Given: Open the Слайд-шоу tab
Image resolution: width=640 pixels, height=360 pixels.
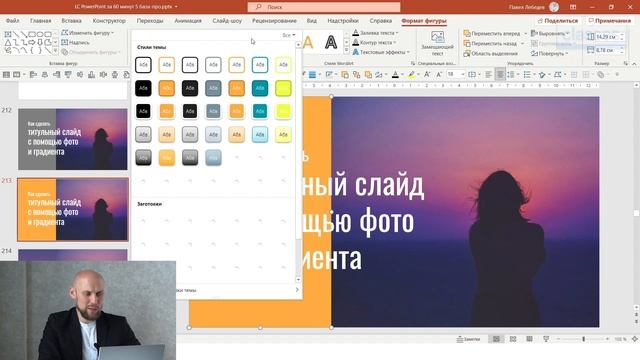Looking at the screenshot, I should (227, 20).
